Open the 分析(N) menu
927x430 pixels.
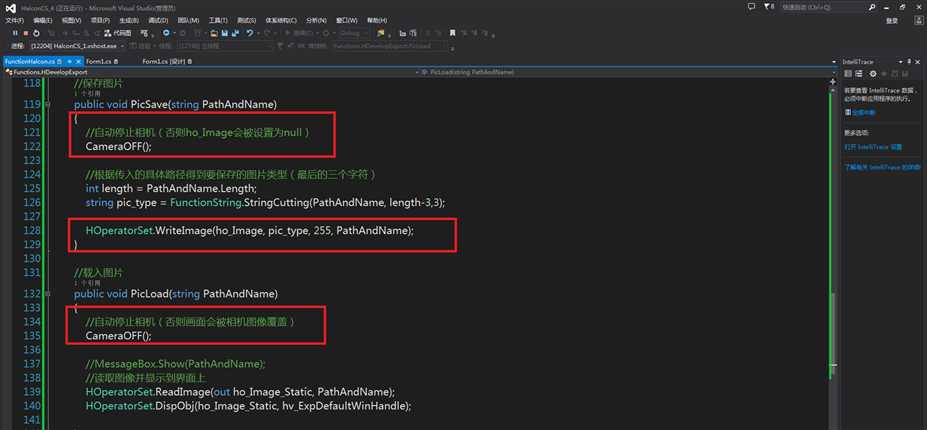pos(316,20)
